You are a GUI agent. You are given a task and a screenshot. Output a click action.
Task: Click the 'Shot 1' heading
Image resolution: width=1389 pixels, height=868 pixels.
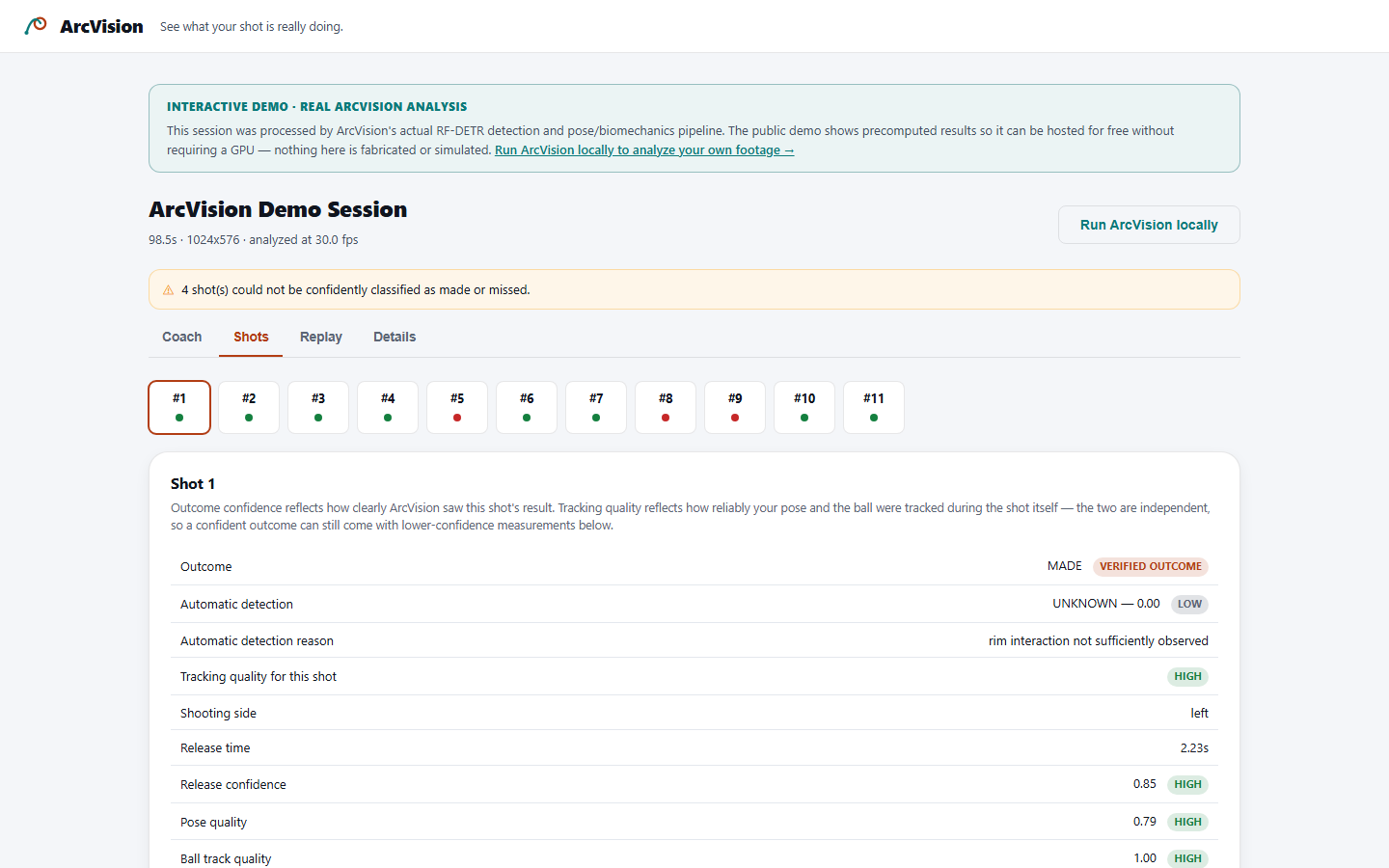point(193,484)
